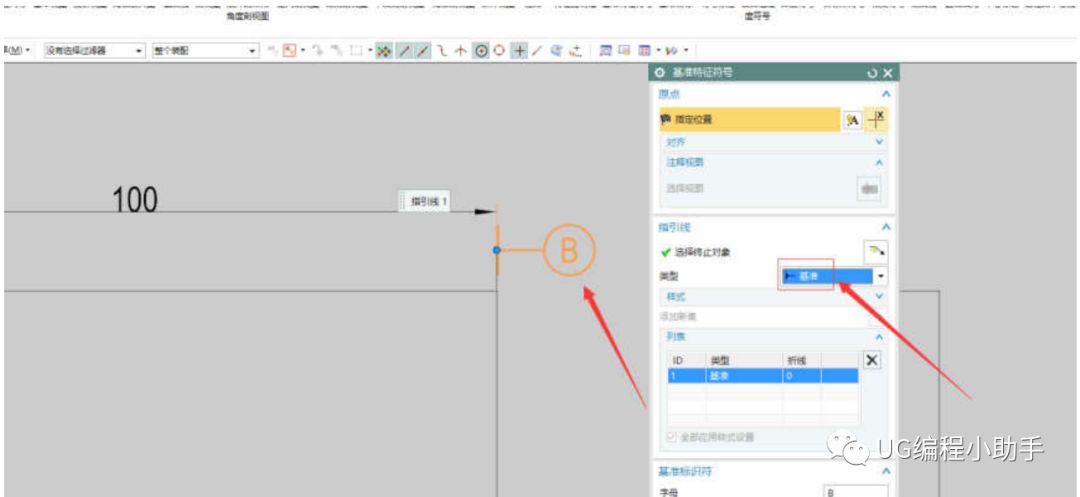Select leader row 1 in the list
Viewport: 1080px width, 497px height.
762,376
